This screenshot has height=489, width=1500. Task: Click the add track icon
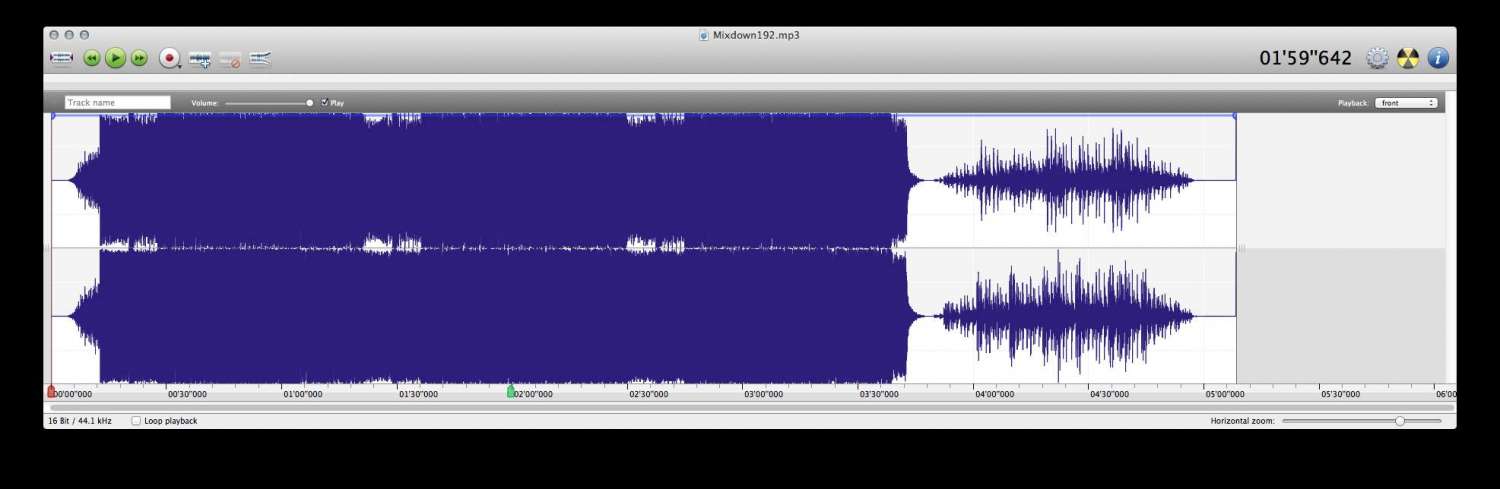pos(200,60)
